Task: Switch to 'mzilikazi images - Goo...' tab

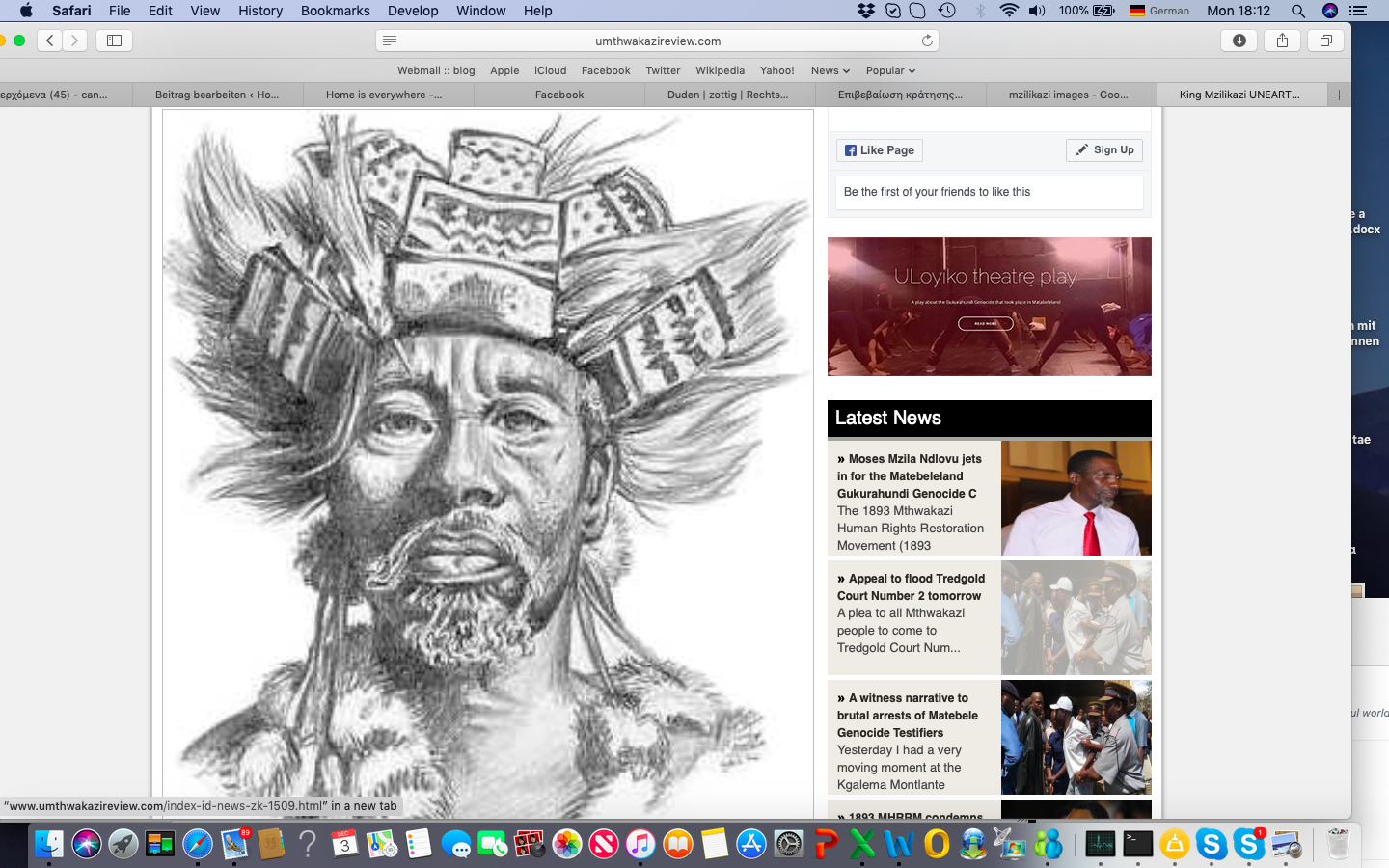Action: click(x=1068, y=95)
